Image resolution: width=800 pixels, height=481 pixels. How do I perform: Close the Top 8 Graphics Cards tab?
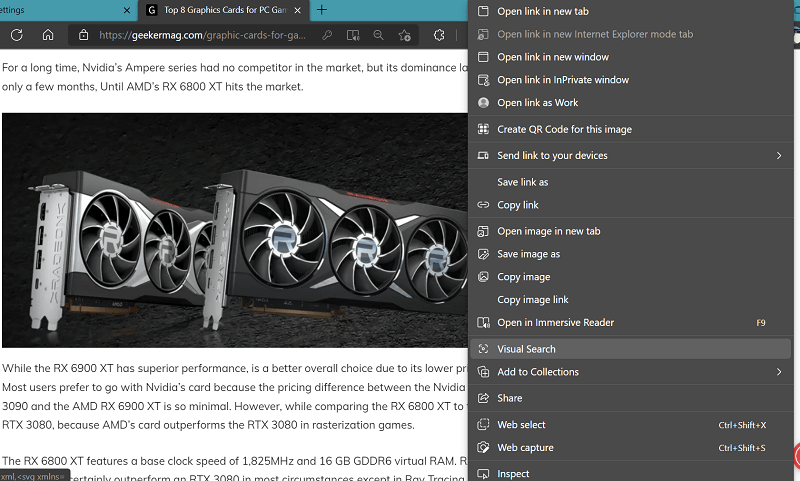298,10
